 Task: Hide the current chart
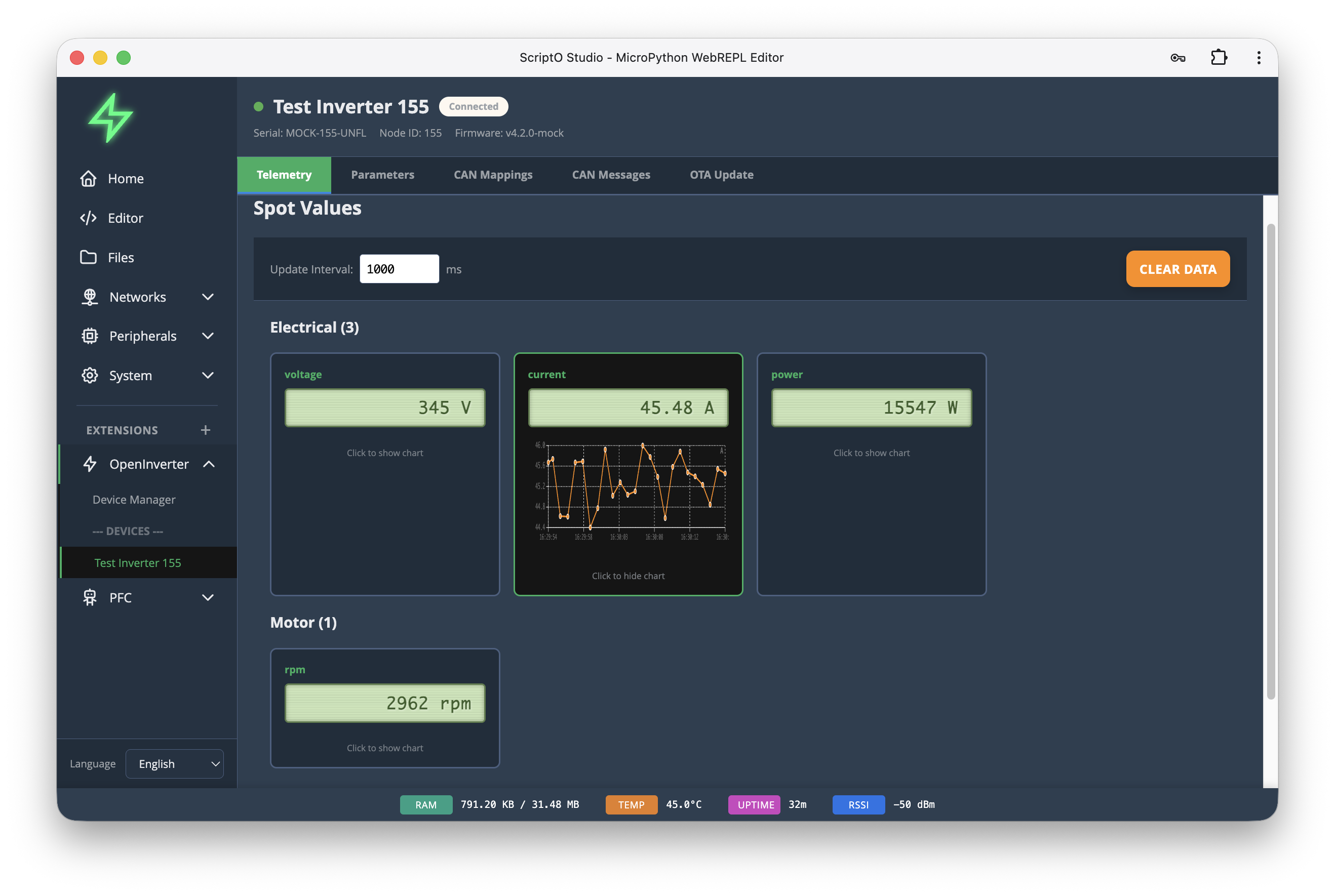coord(628,576)
